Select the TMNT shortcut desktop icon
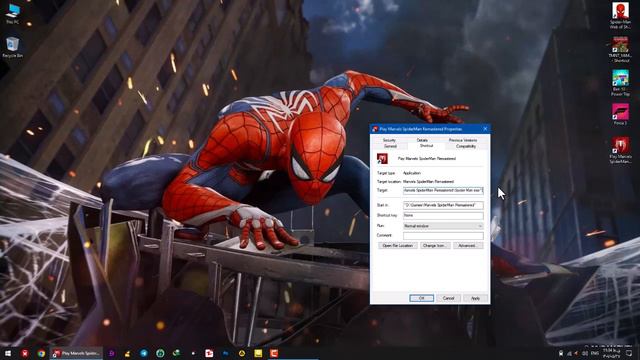The height and width of the screenshot is (360, 640). pos(620,49)
